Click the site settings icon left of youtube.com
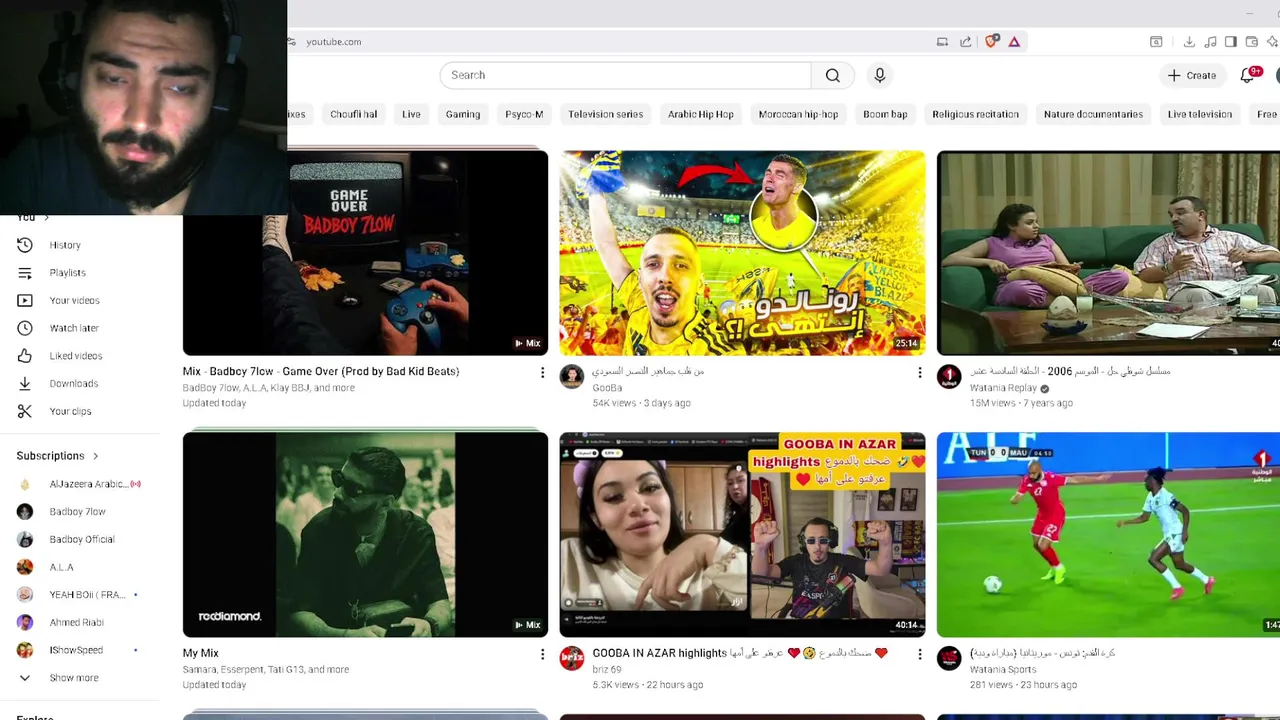The height and width of the screenshot is (720, 1280). tap(292, 42)
